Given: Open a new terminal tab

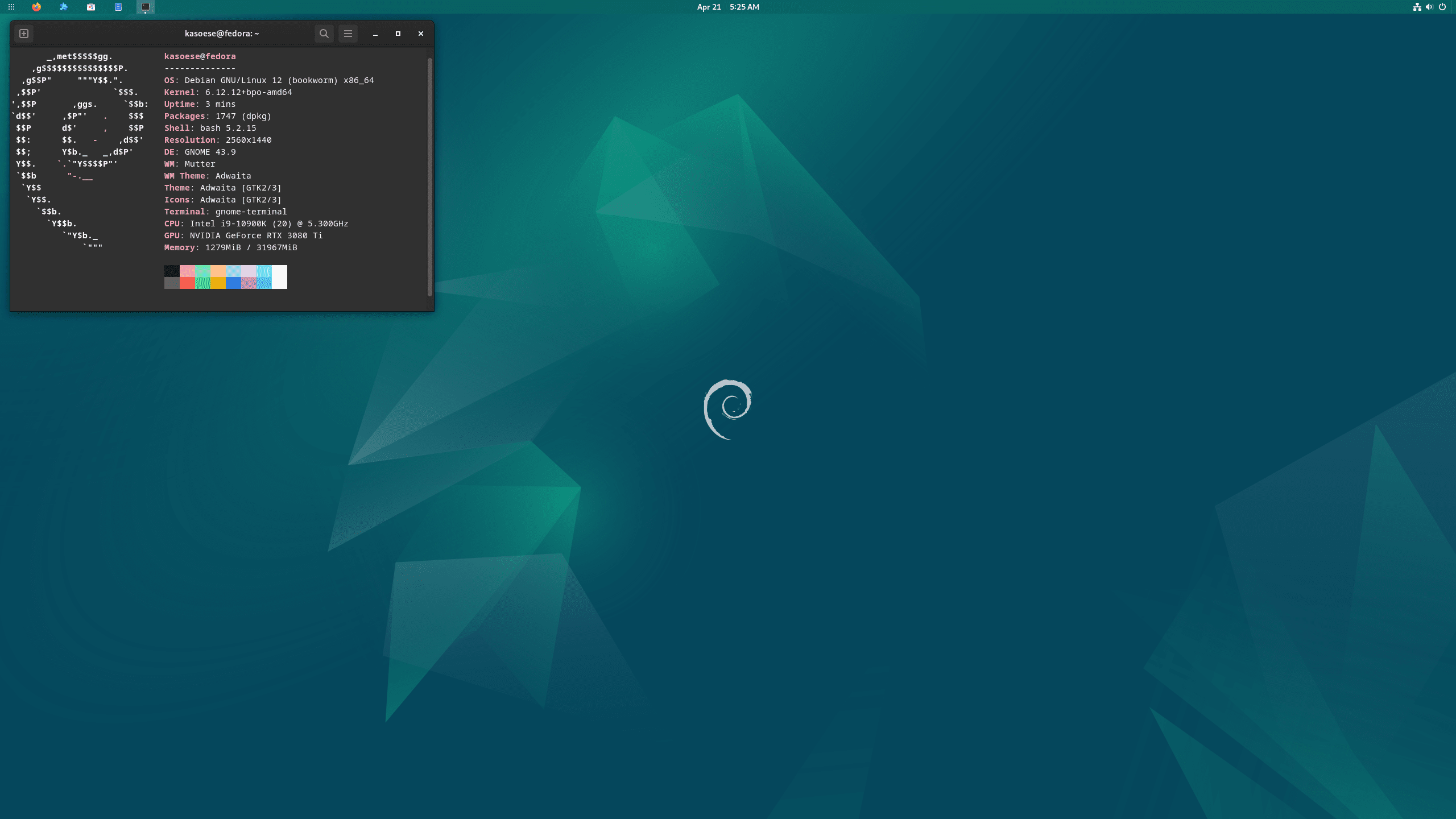Looking at the screenshot, I should (x=24, y=34).
